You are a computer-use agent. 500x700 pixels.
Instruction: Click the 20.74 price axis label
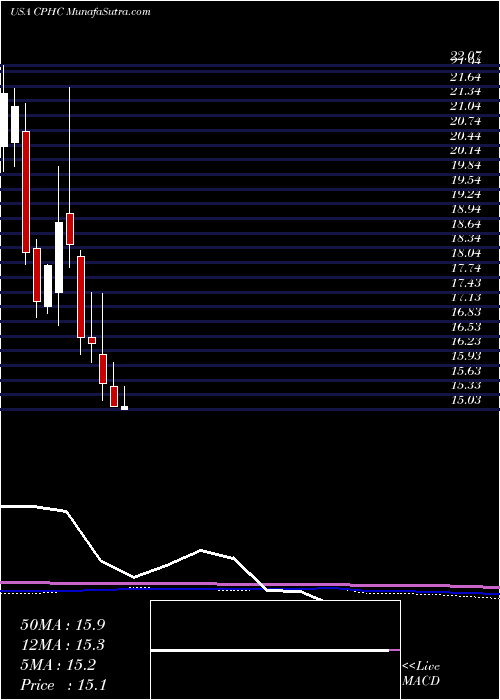(466, 121)
